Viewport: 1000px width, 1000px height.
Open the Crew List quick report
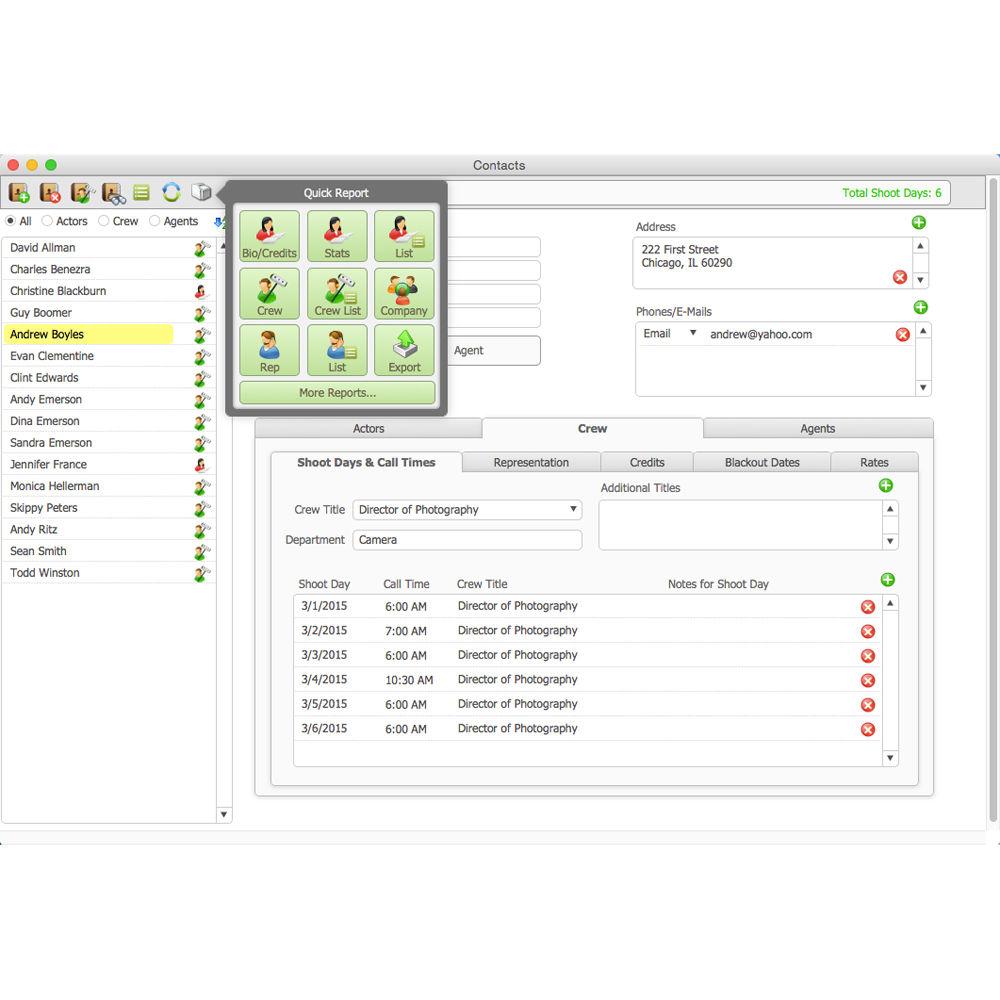click(337, 293)
